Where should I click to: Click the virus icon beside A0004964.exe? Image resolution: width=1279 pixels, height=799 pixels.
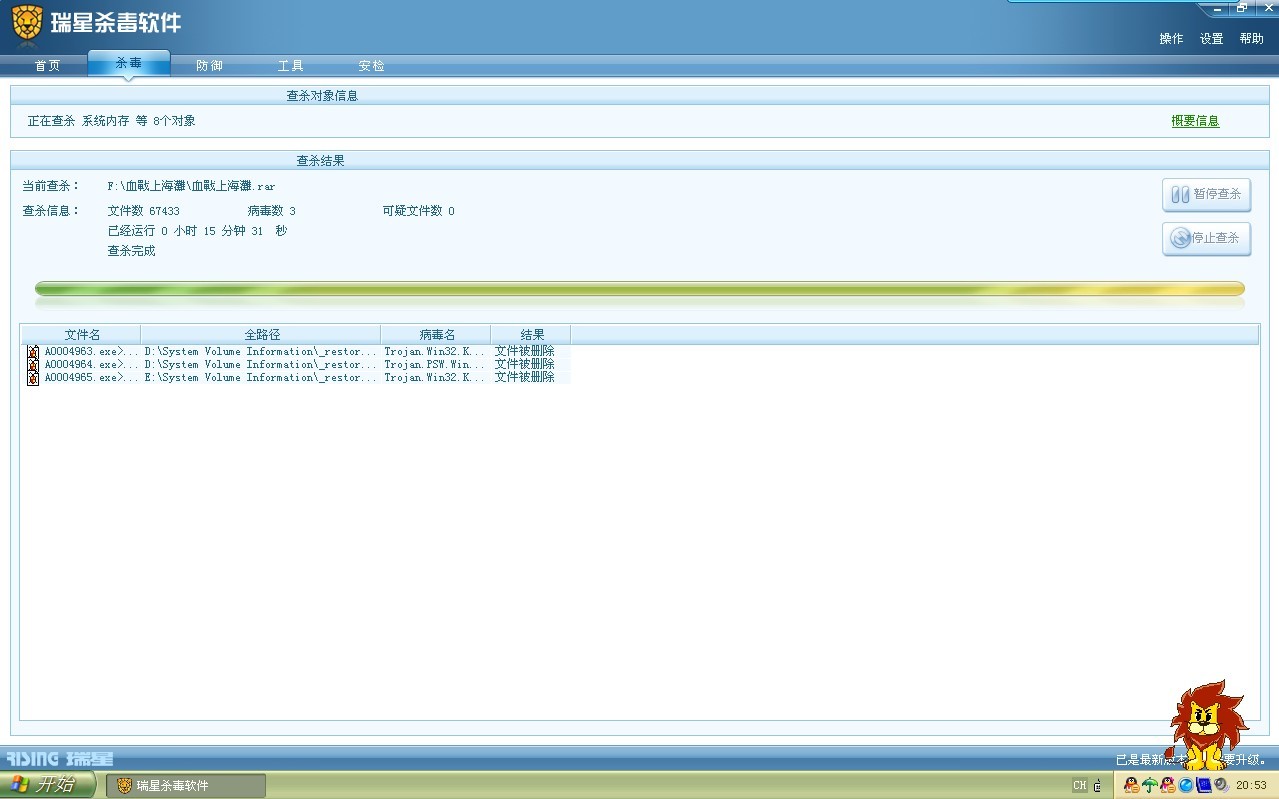point(33,365)
